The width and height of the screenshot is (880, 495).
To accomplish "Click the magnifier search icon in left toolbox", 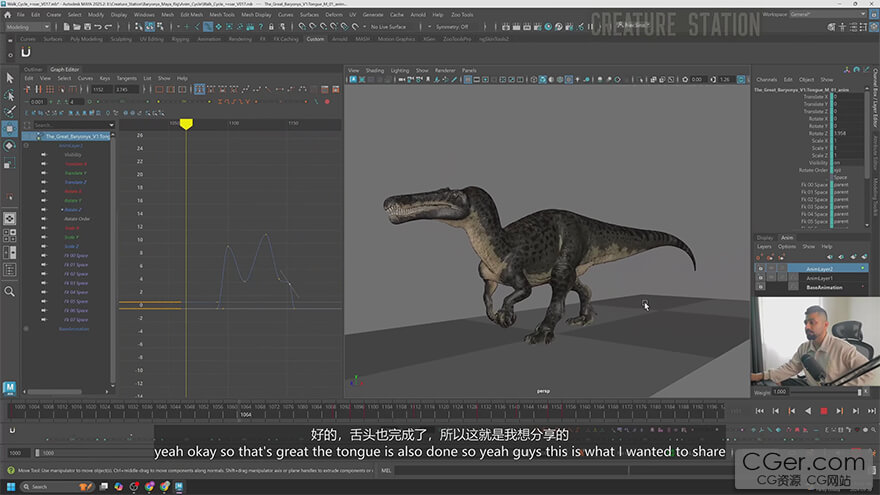I will click(x=10, y=291).
